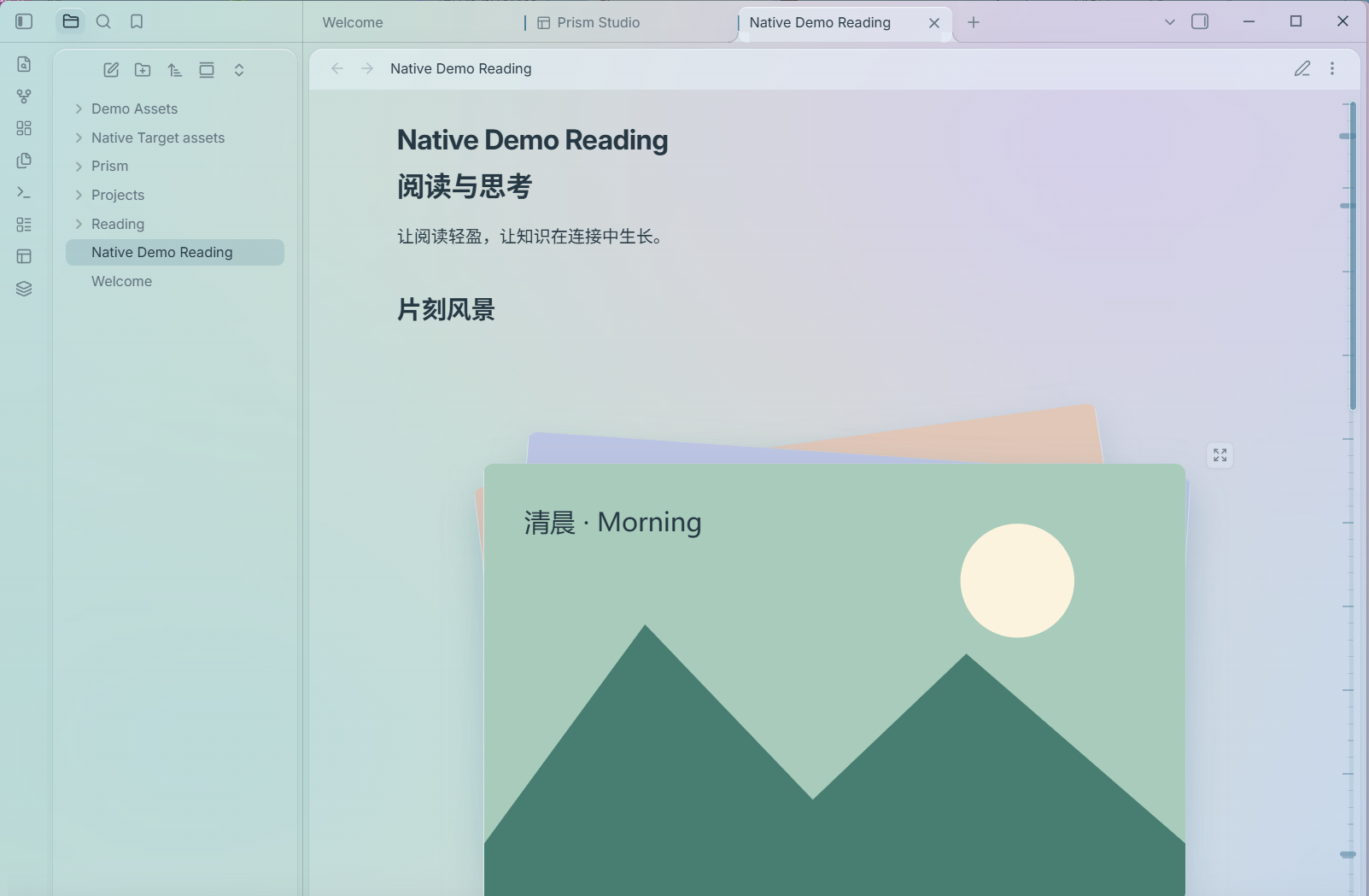
Task: Navigate forward with the right arrow
Action: click(x=367, y=68)
